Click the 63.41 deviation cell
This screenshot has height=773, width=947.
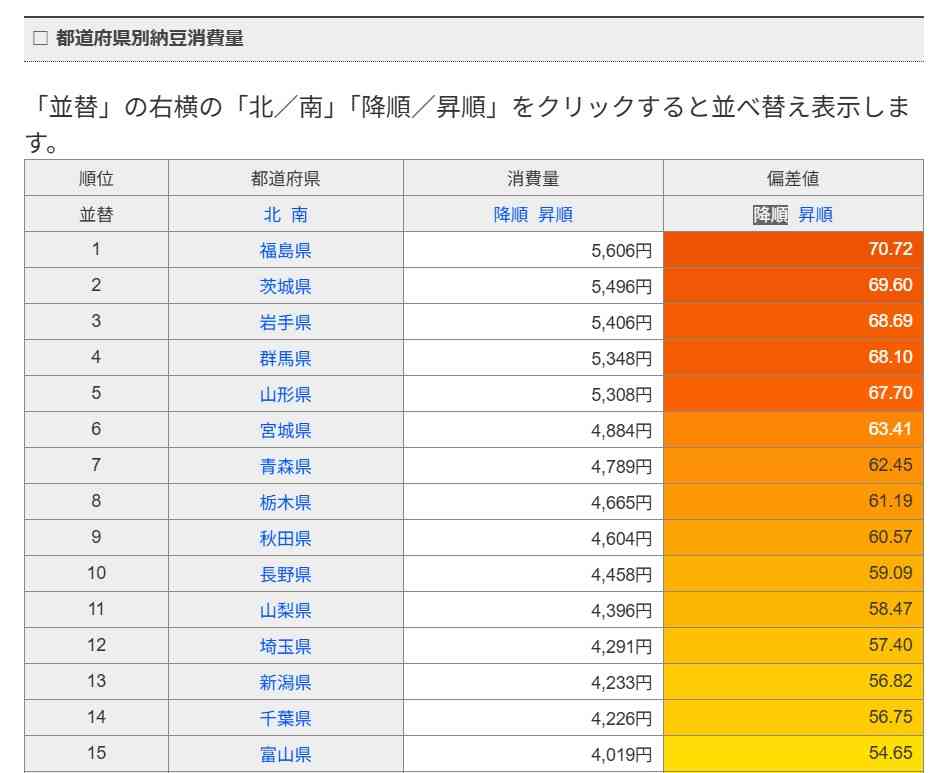793,430
